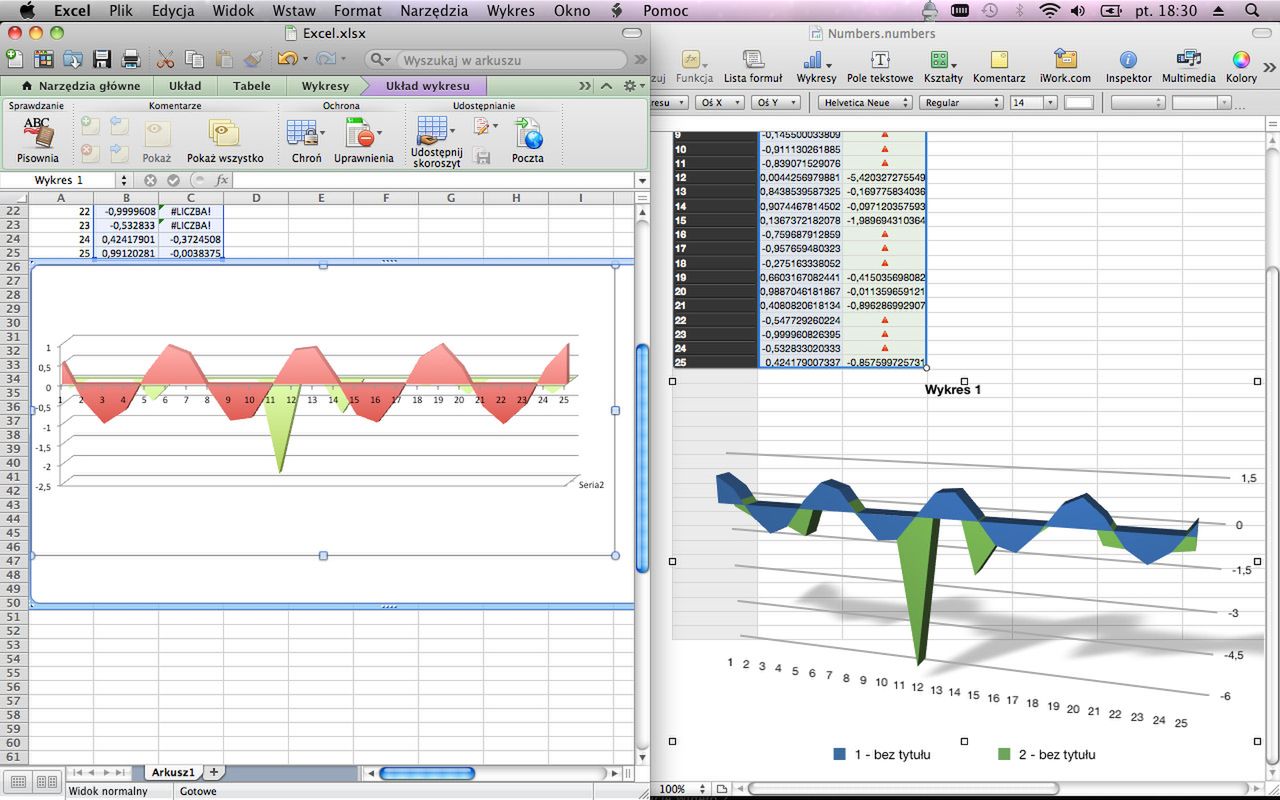
Task: Open the Wykres menu
Action: 511,11
